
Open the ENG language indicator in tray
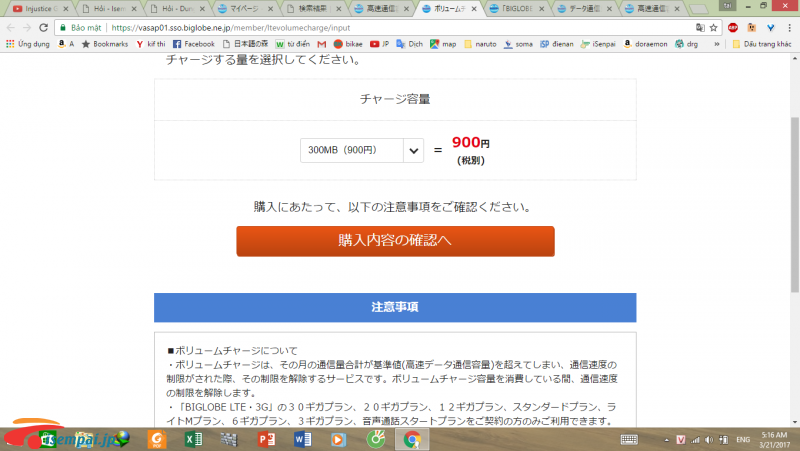(x=744, y=439)
